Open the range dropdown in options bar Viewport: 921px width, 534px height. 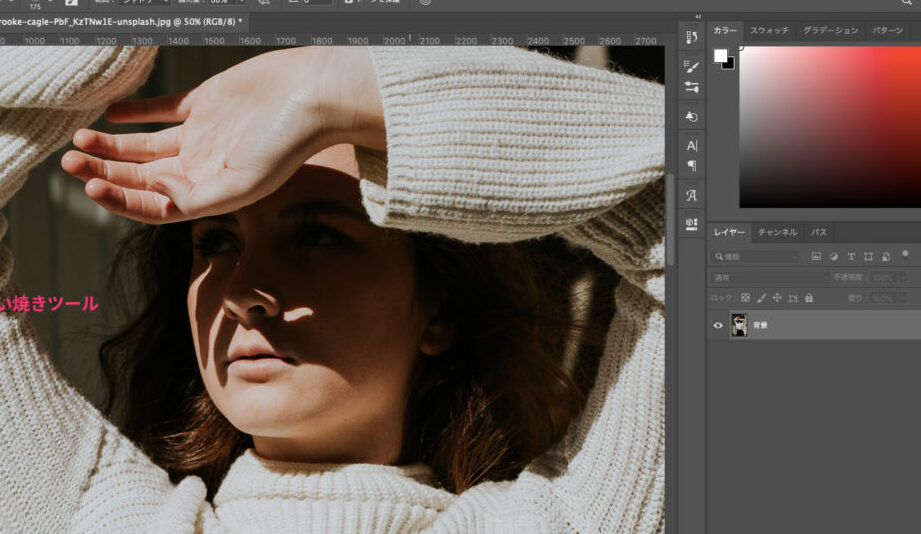(x=145, y=2)
